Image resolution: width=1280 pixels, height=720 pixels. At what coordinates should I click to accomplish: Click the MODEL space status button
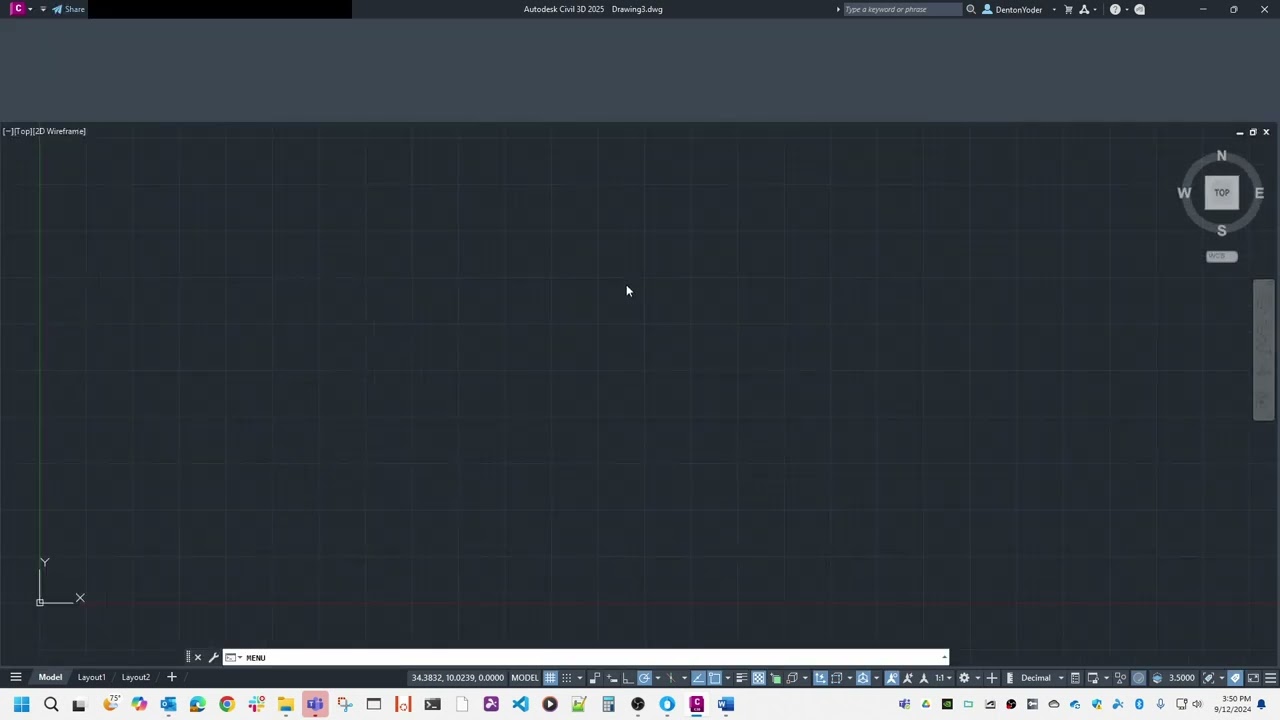(525, 678)
